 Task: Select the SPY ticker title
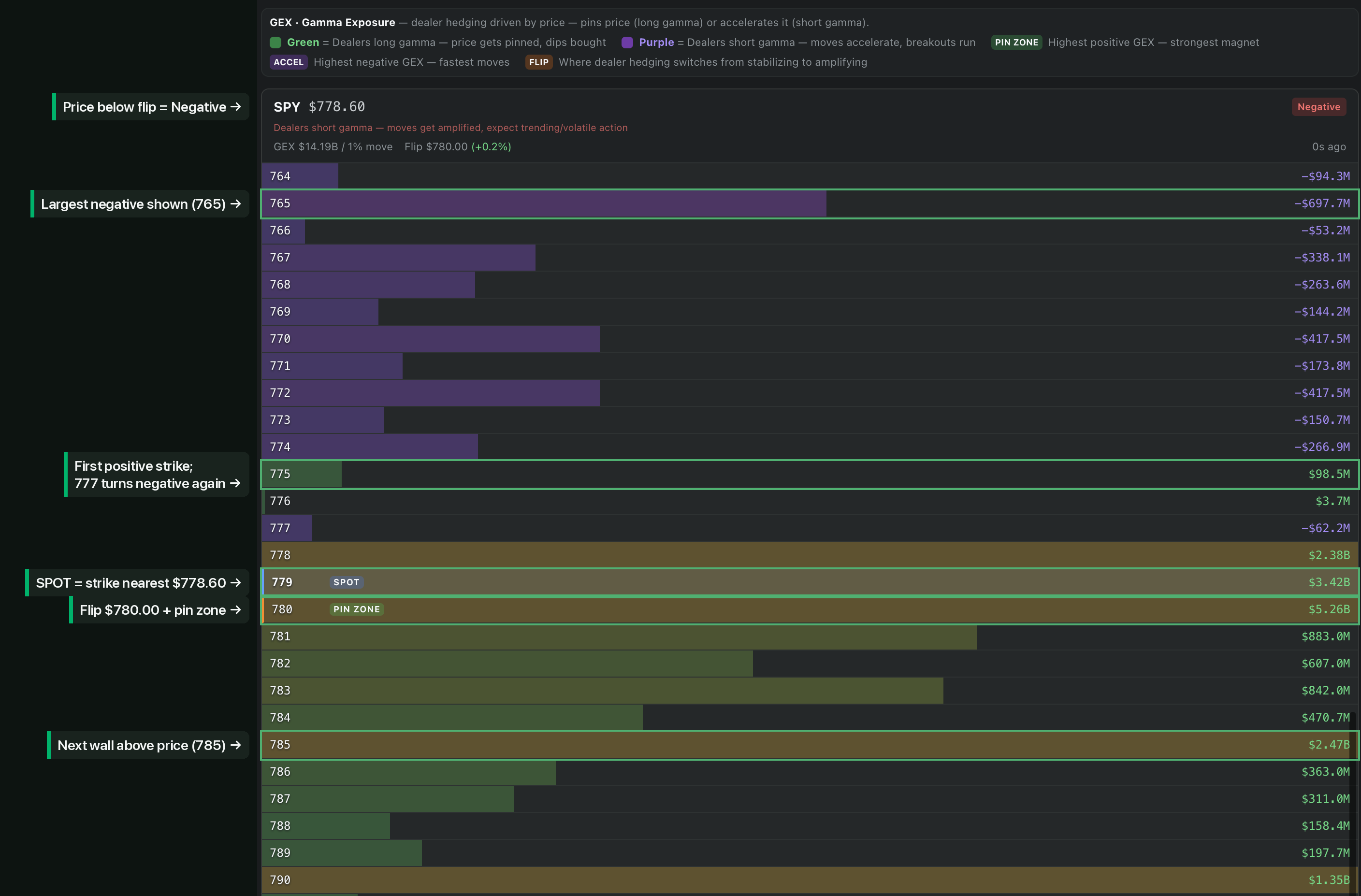(287, 107)
